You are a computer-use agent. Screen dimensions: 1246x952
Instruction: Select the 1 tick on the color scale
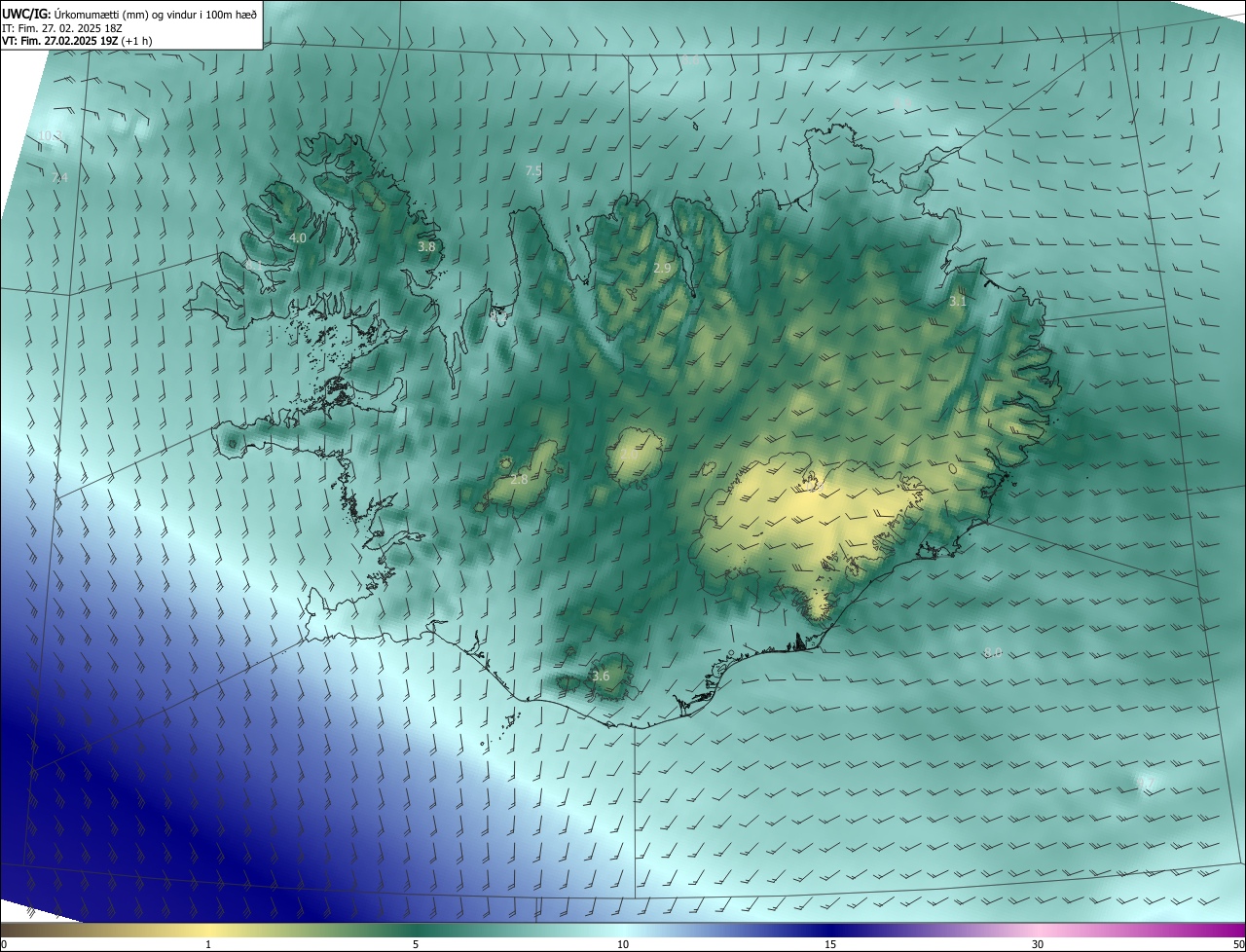click(x=208, y=944)
